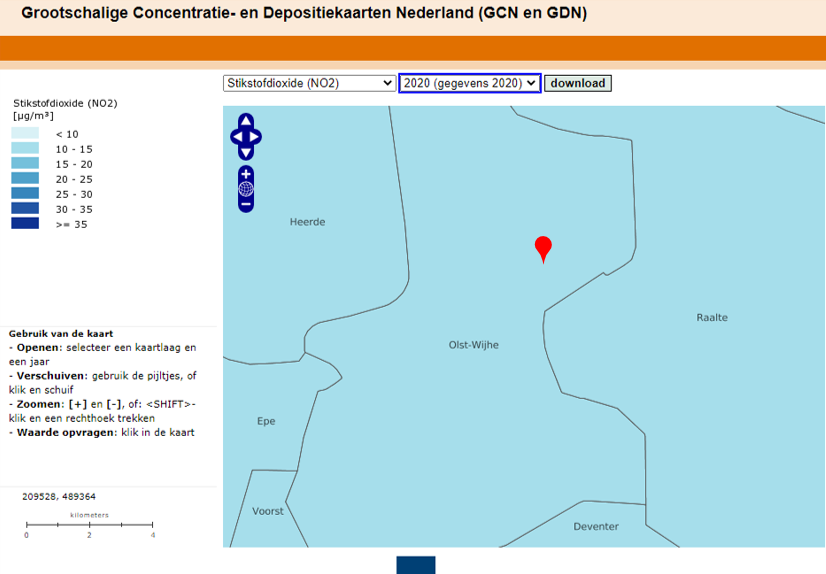Click the red location marker pin
Screen dimensions: 826x574
click(543, 249)
